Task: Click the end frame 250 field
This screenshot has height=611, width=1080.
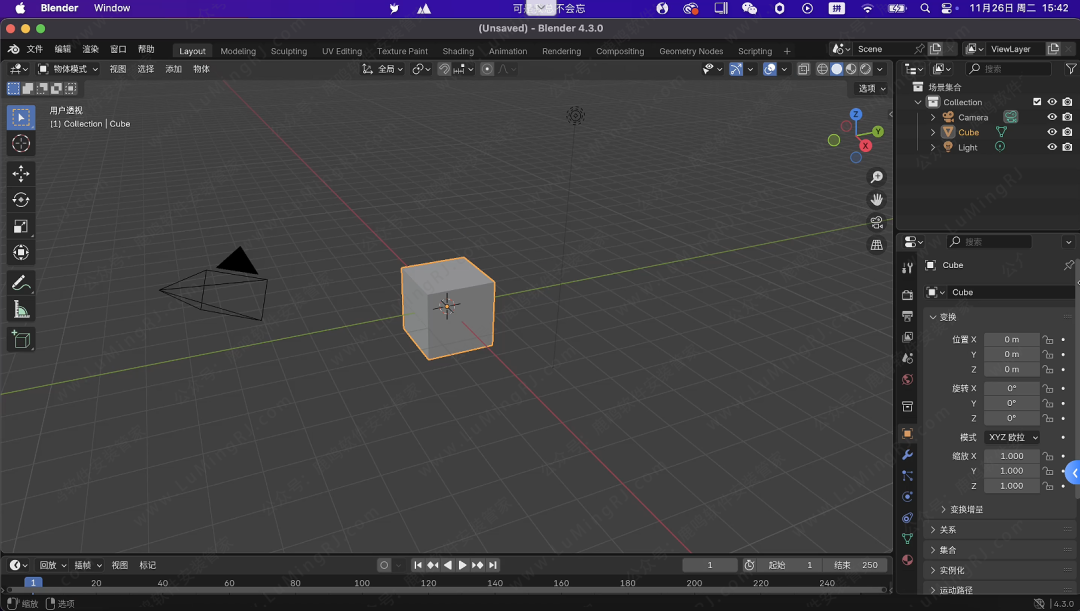Action: 856,565
